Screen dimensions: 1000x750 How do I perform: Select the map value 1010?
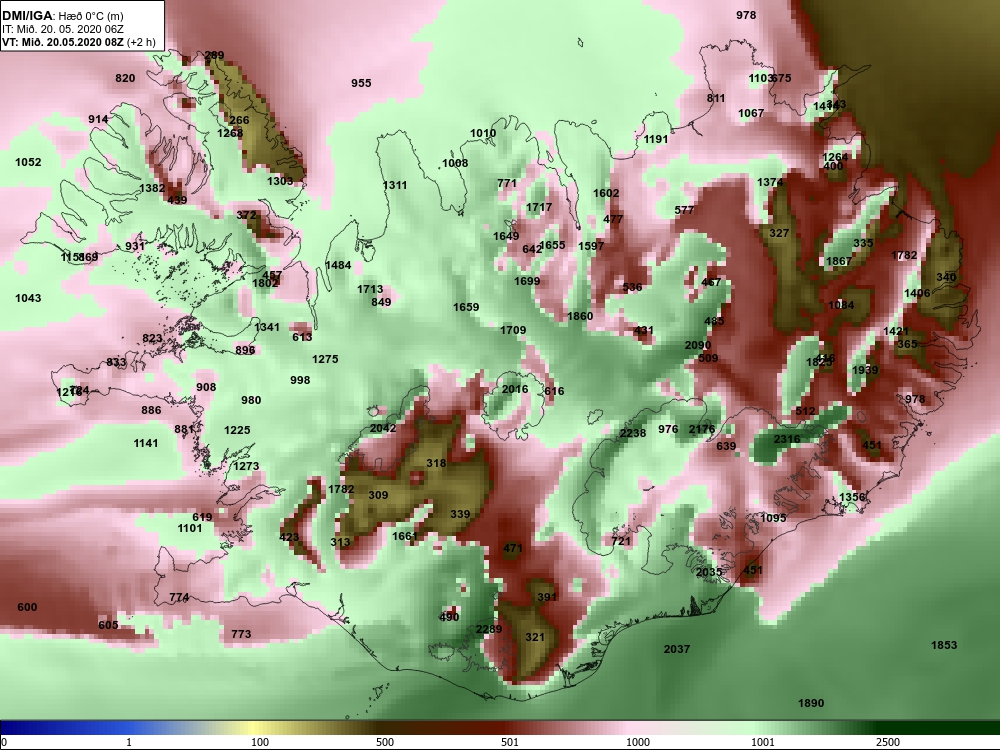[483, 133]
